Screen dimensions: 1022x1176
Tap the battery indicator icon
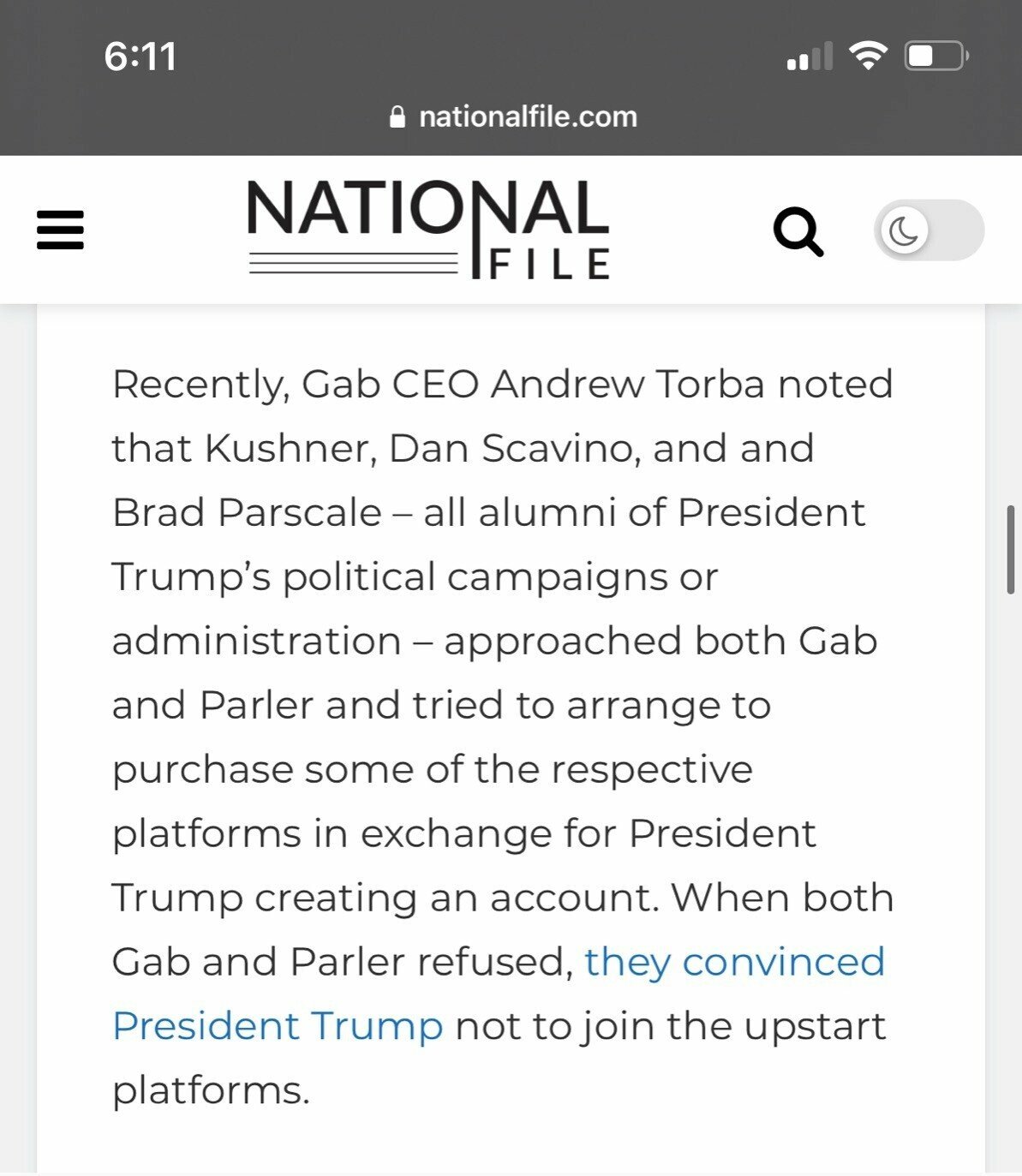pyautogui.click(x=935, y=57)
